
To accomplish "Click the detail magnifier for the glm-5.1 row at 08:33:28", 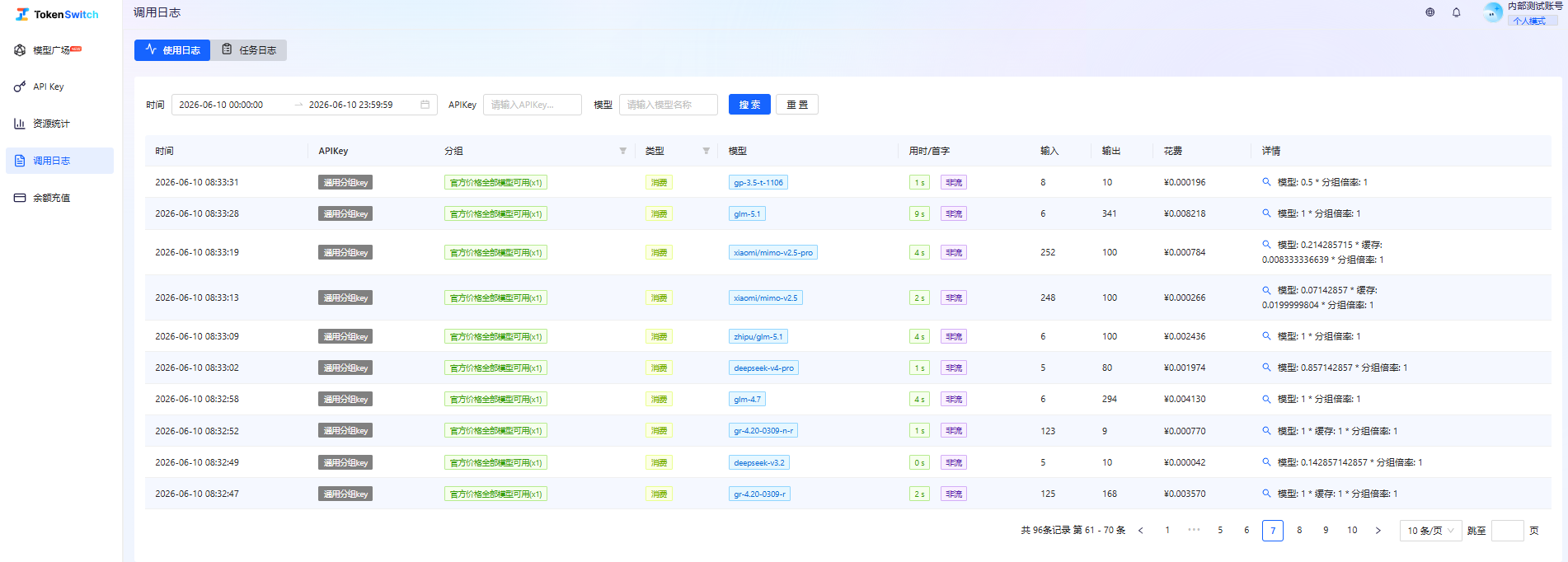I will tap(1266, 213).
